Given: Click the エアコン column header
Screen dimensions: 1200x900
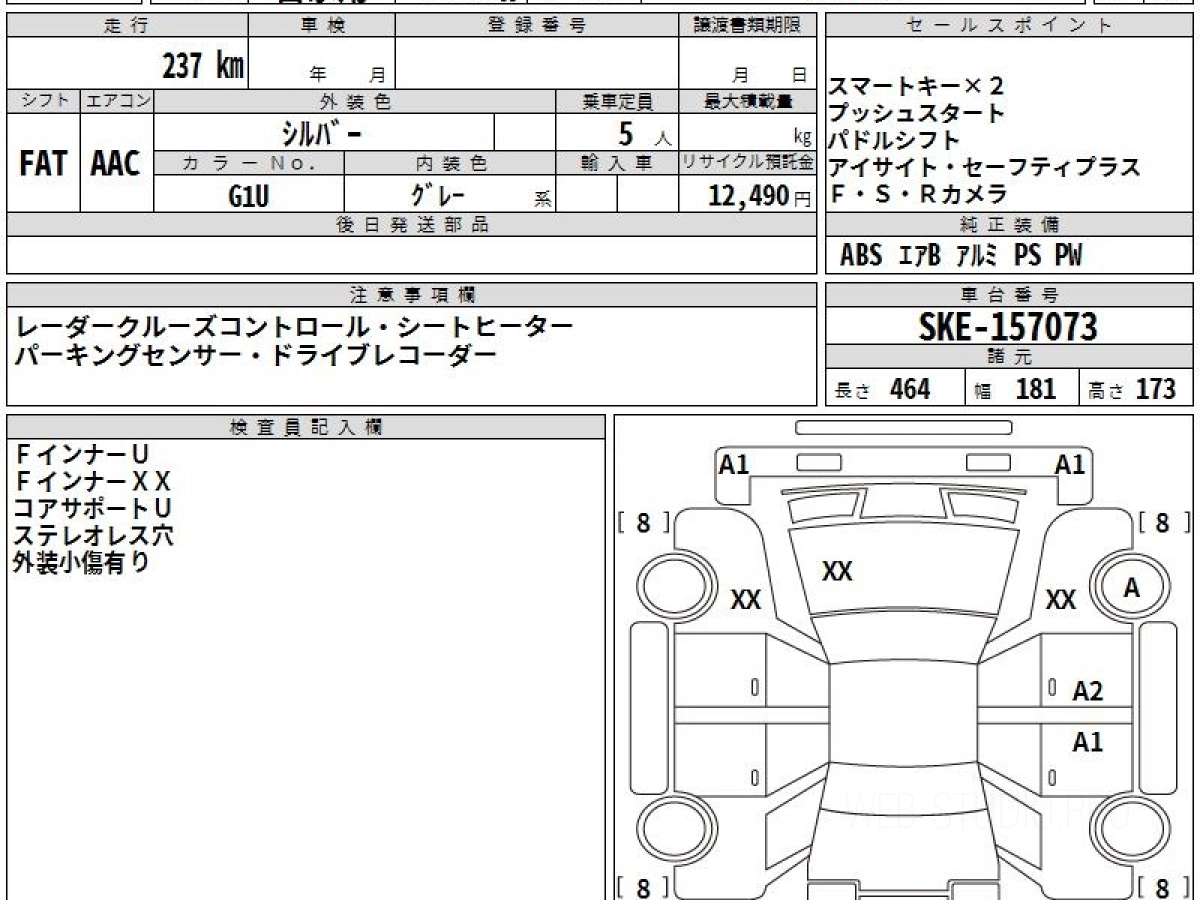Looking at the screenshot, I should point(117,101).
